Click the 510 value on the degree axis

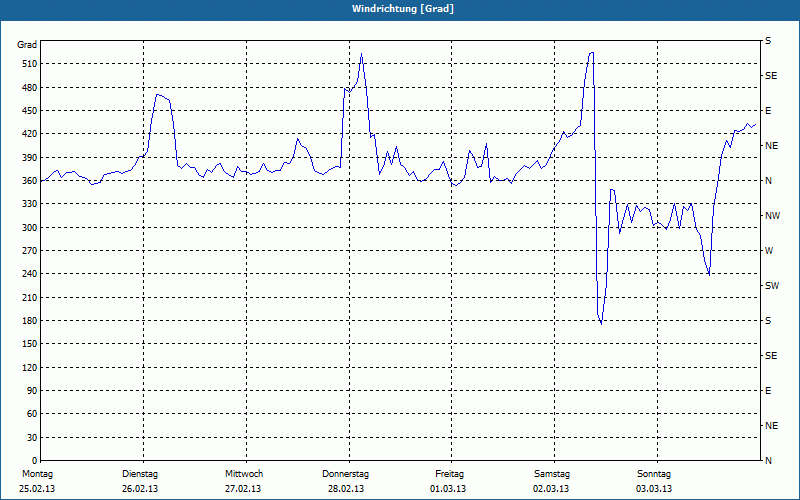(30, 64)
